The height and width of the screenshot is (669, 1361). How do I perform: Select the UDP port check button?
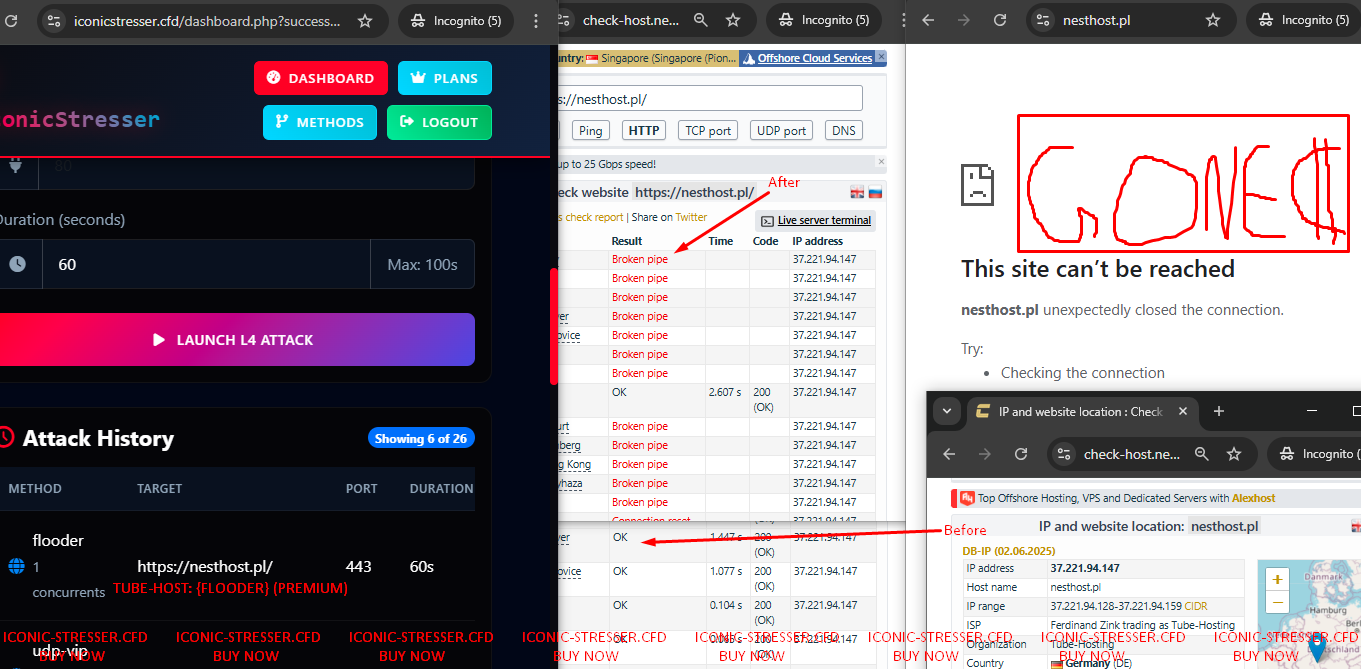[782, 130]
